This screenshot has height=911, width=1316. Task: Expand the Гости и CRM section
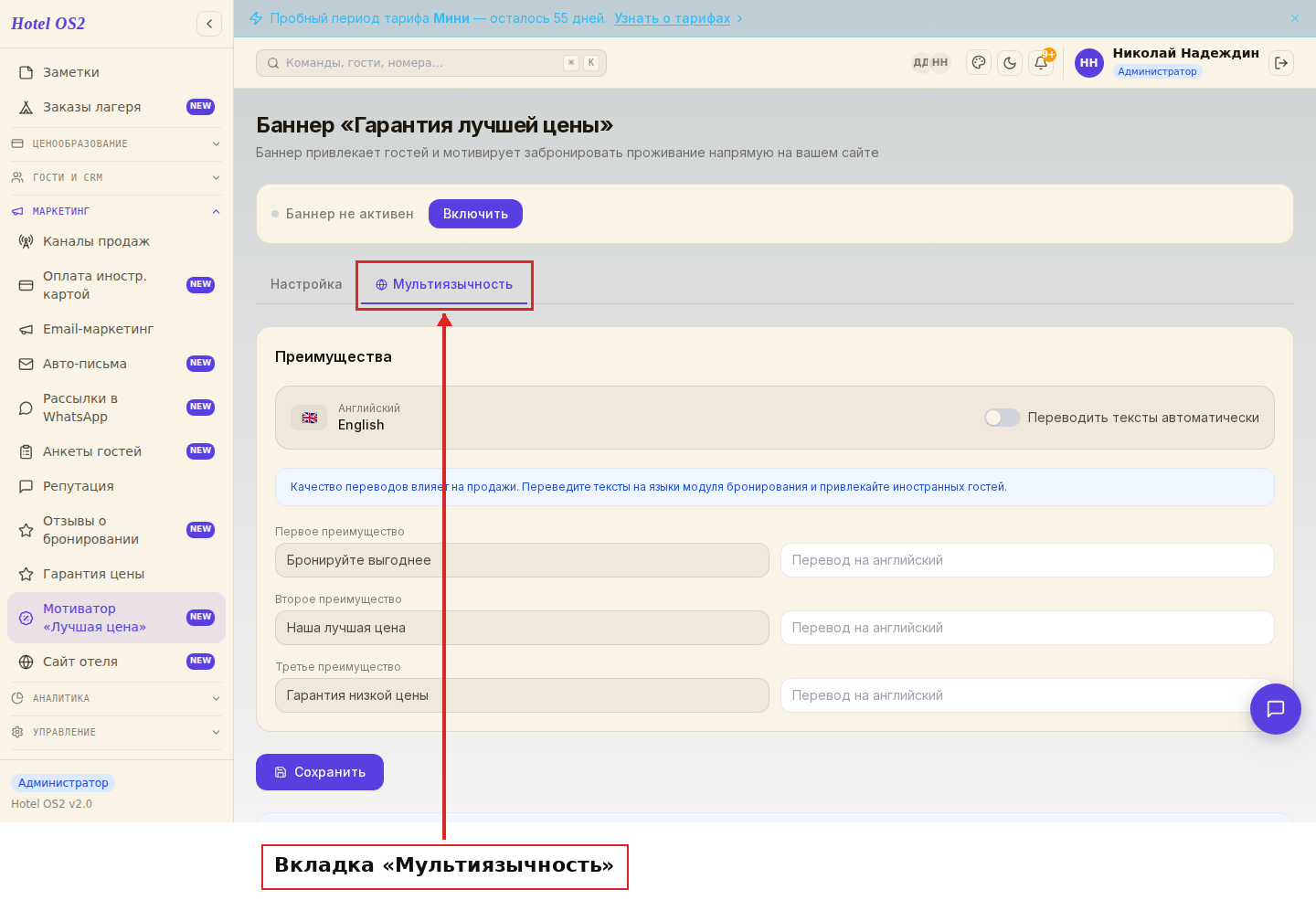tap(117, 177)
